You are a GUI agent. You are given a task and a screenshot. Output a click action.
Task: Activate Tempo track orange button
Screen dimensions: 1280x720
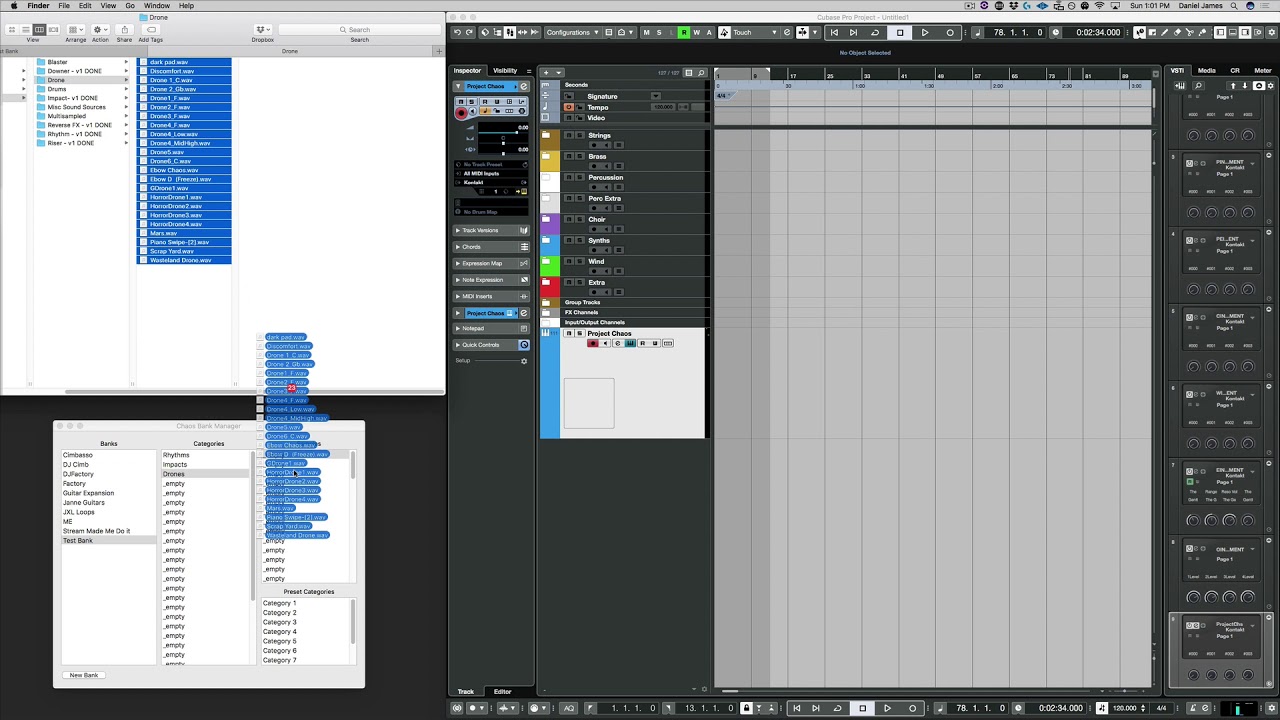[569, 107]
